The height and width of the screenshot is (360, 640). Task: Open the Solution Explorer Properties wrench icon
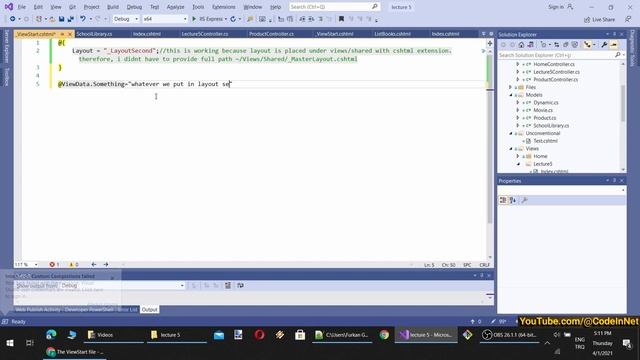[604, 44]
